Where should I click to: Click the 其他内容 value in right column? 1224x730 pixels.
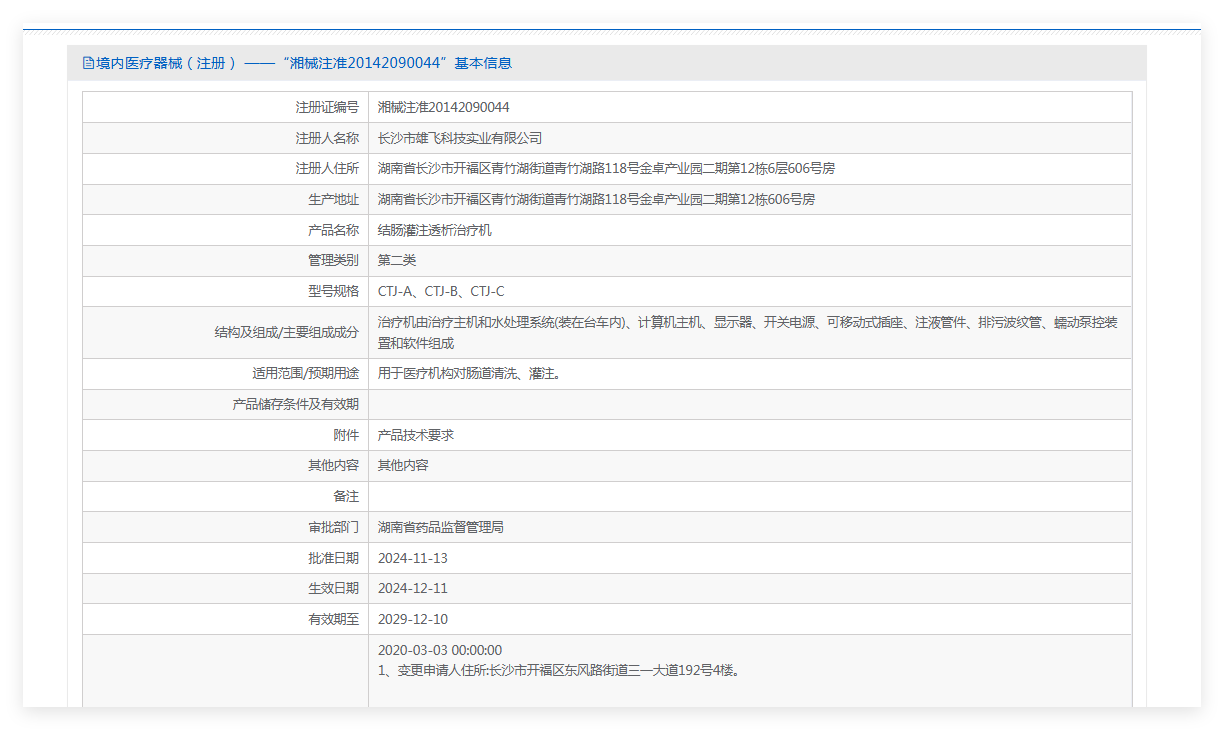(x=403, y=466)
